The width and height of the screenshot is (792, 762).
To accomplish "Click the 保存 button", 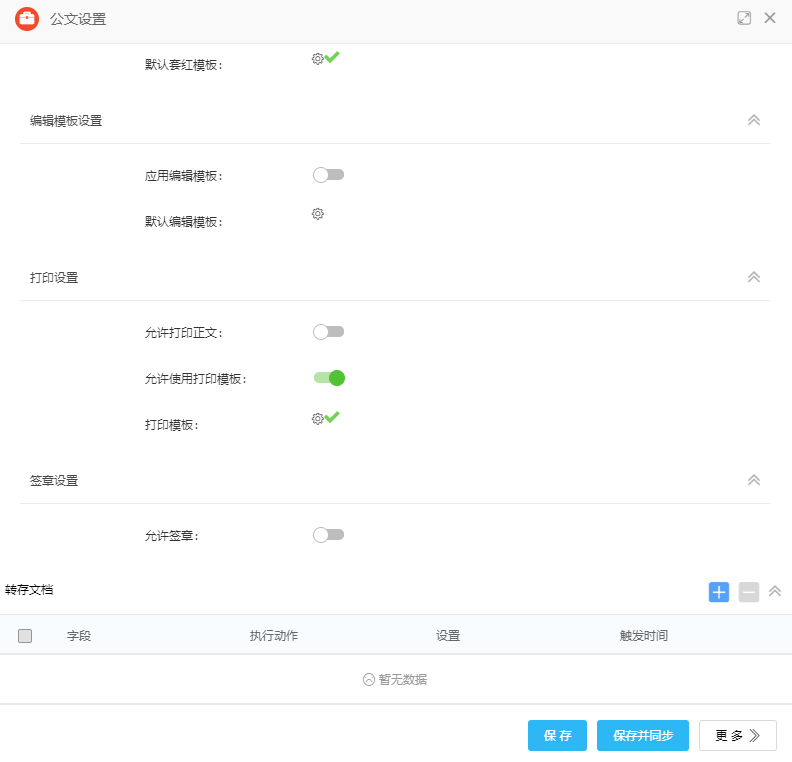I will click(557, 736).
